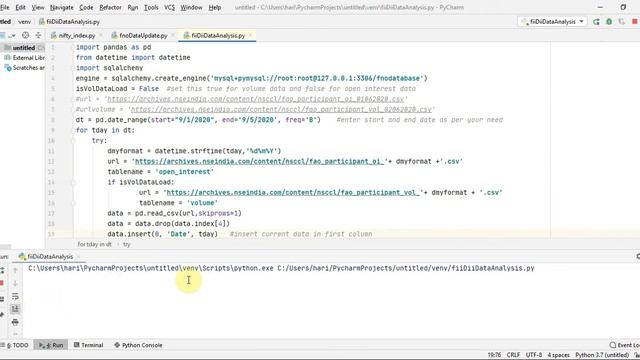
Task: Open the Refactor menu
Action: click(x=110, y=7)
